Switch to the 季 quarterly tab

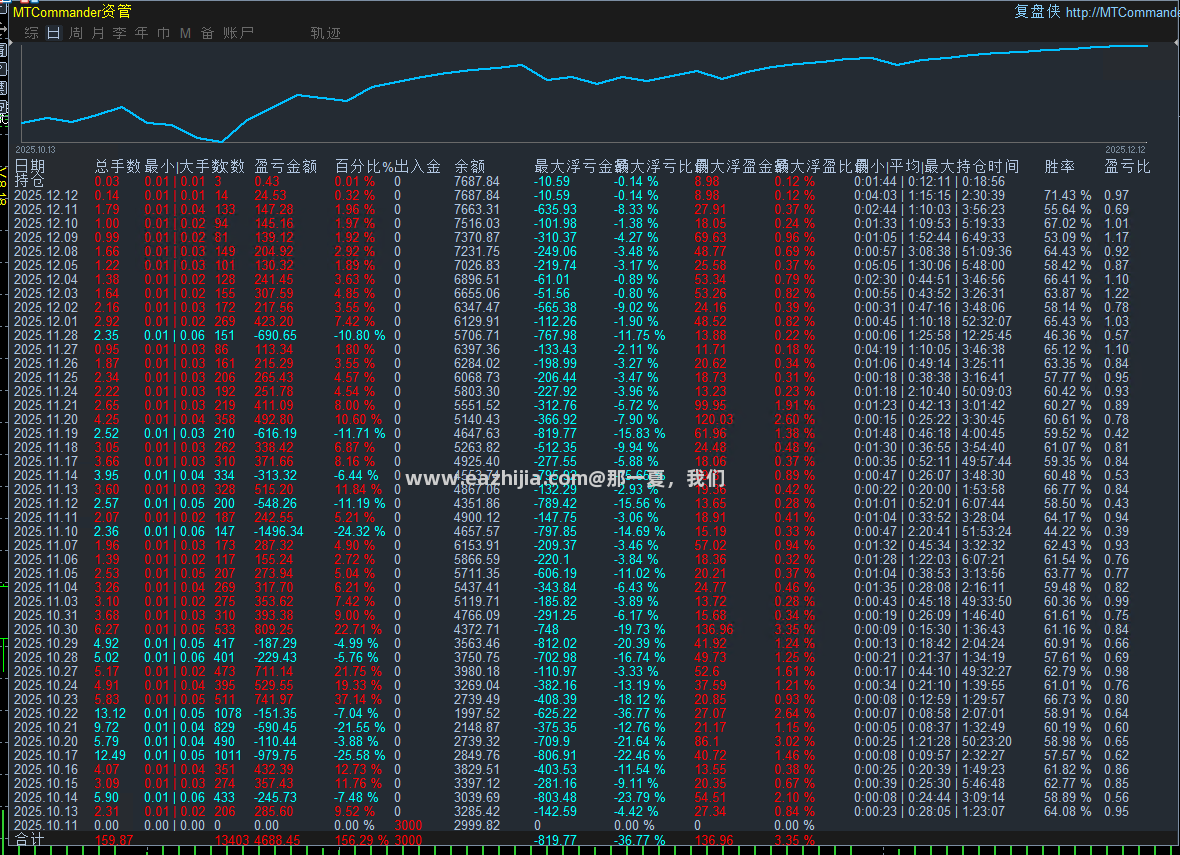pos(120,33)
